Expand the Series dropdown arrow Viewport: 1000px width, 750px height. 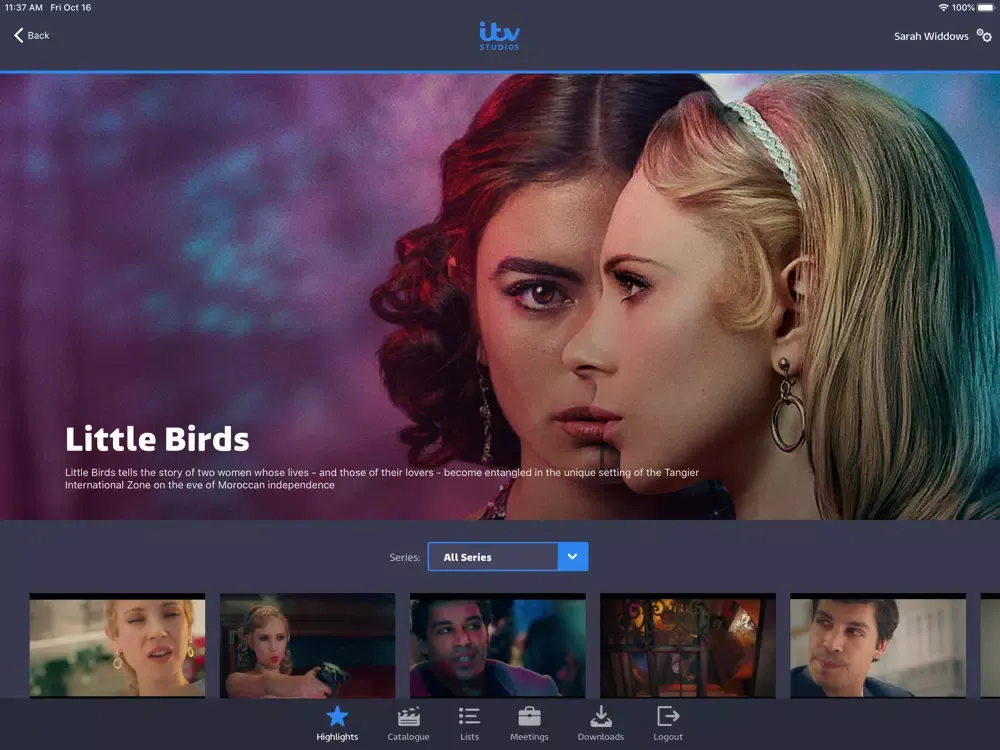pyautogui.click(x=573, y=557)
